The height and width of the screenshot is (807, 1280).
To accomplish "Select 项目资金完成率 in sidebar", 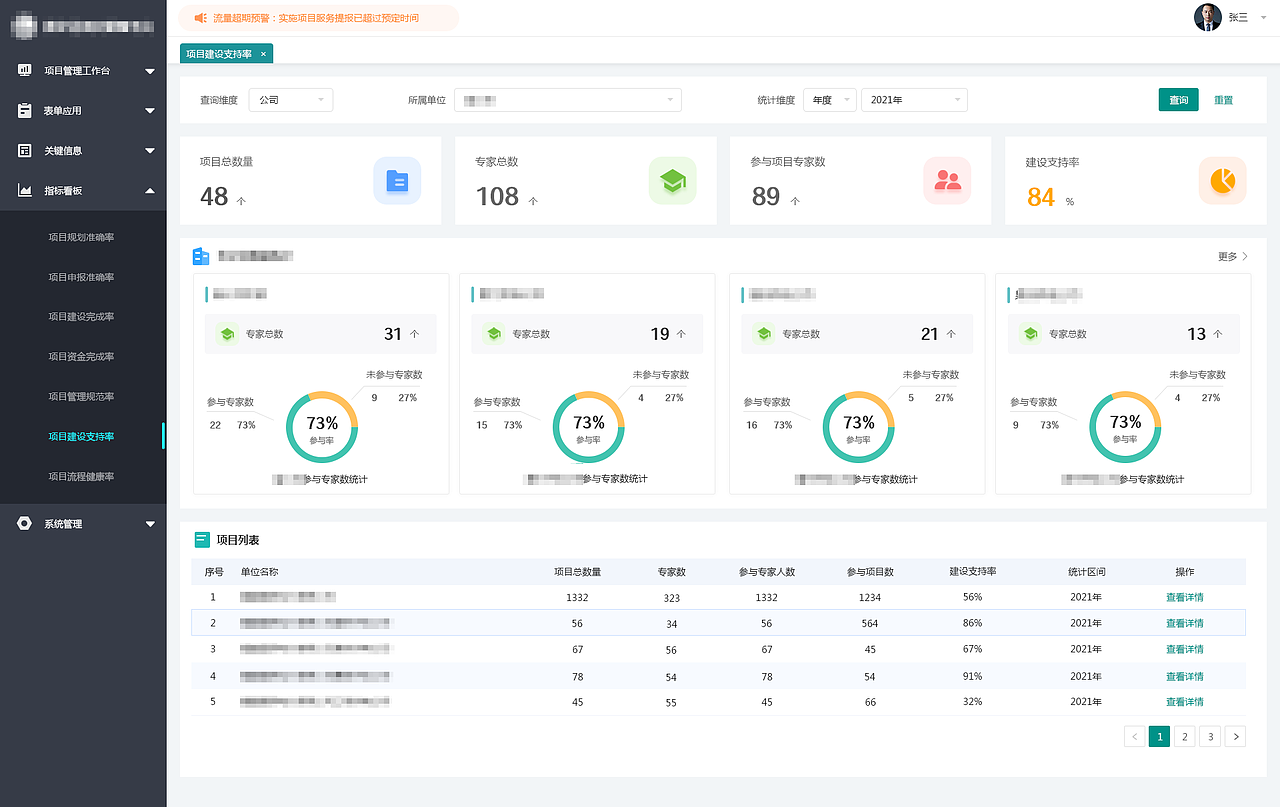I will [81, 357].
